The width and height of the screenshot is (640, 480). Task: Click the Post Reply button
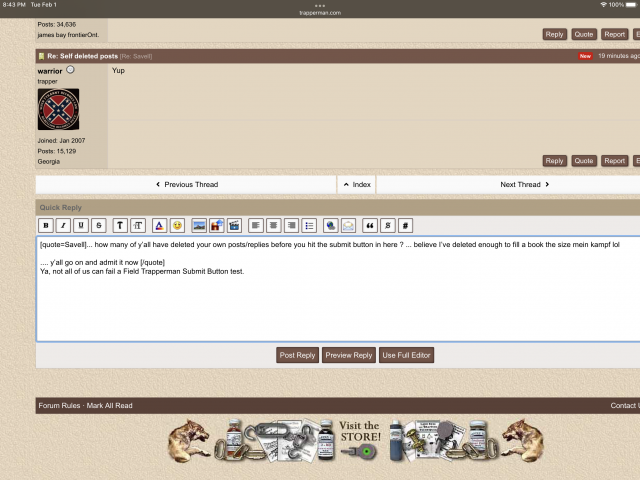297,355
